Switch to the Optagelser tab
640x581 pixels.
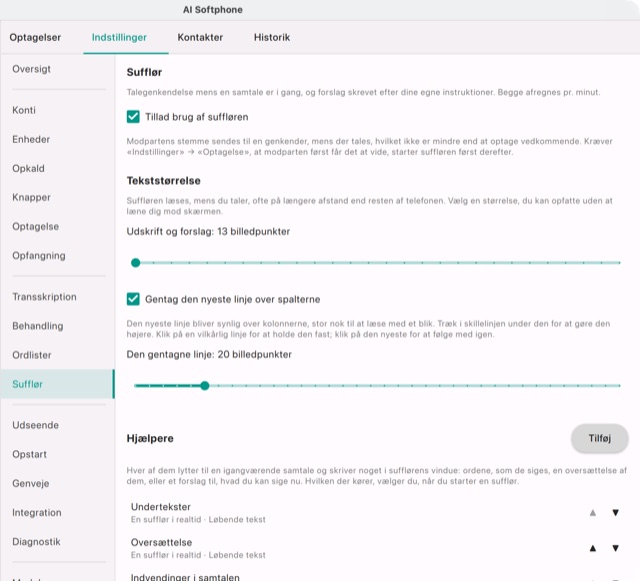35,37
